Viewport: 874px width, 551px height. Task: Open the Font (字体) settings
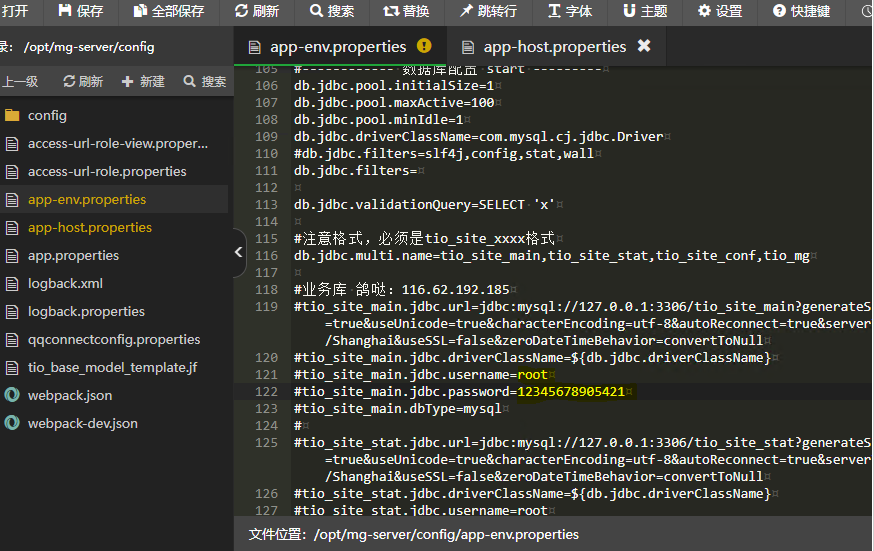tap(570, 11)
